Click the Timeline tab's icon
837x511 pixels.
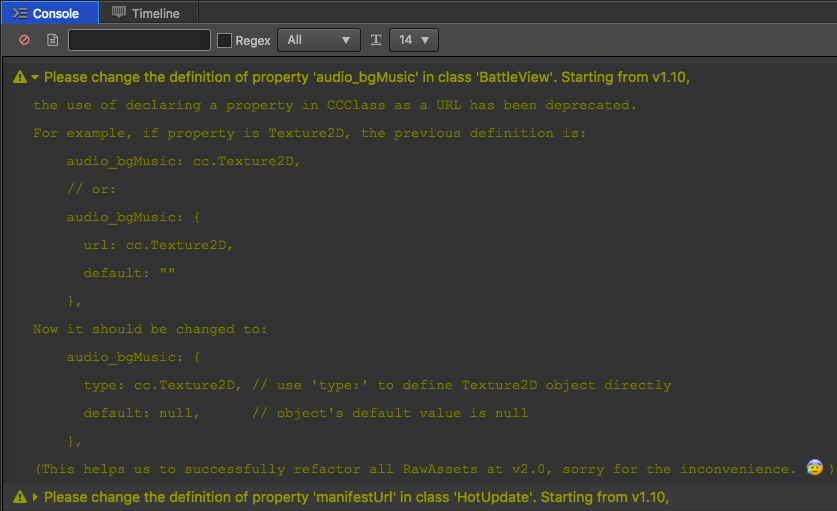coord(119,13)
